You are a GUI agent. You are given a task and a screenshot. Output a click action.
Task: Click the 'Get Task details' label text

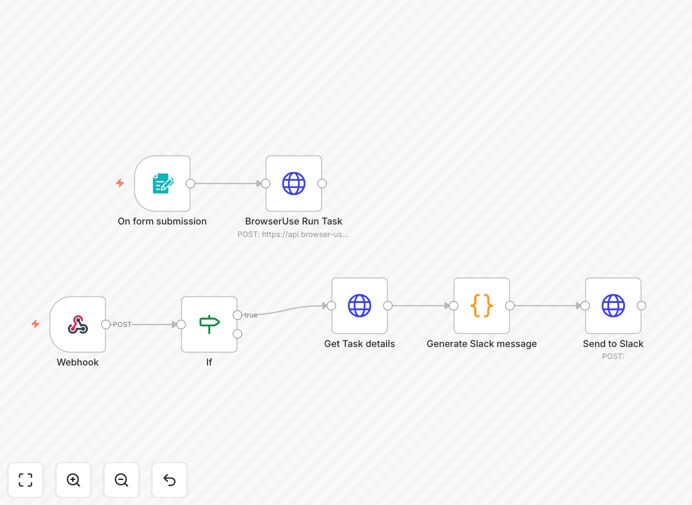pyautogui.click(x=359, y=344)
